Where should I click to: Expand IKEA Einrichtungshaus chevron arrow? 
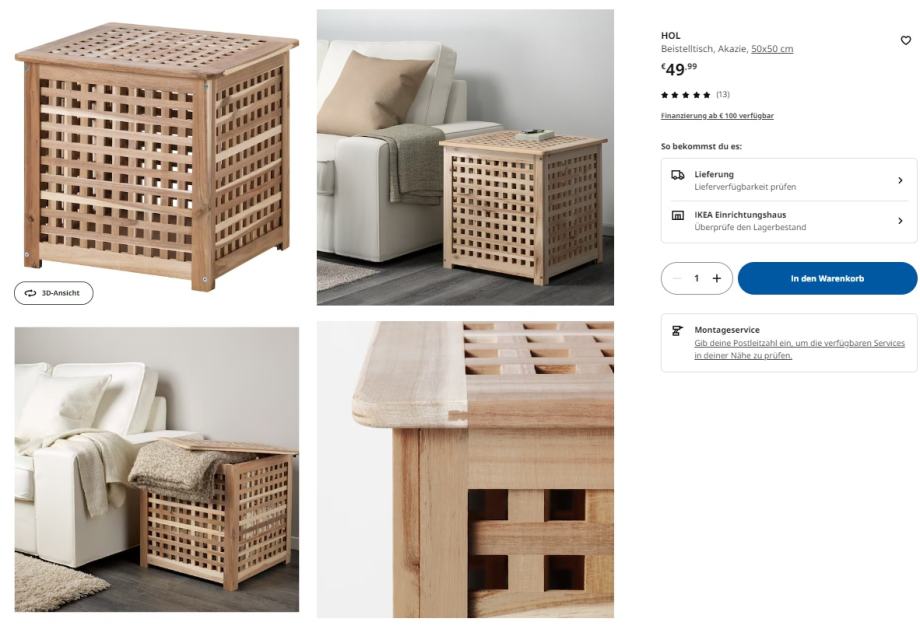point(900,221)
